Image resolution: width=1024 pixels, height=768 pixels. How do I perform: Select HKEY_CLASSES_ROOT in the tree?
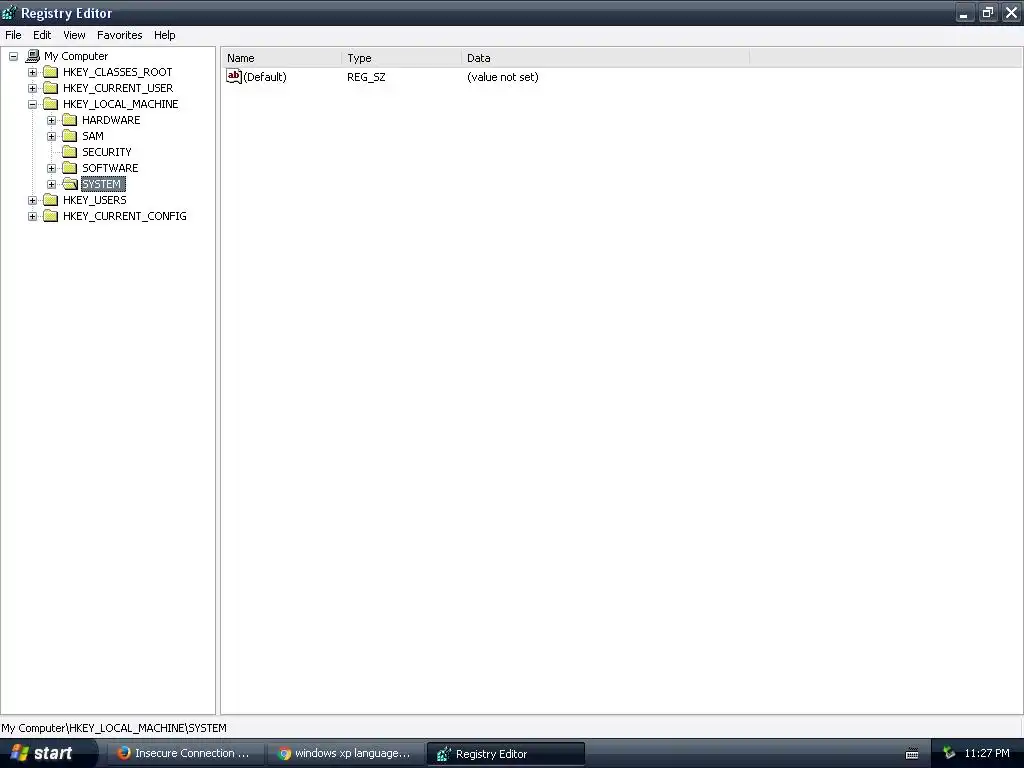[118, 72]
